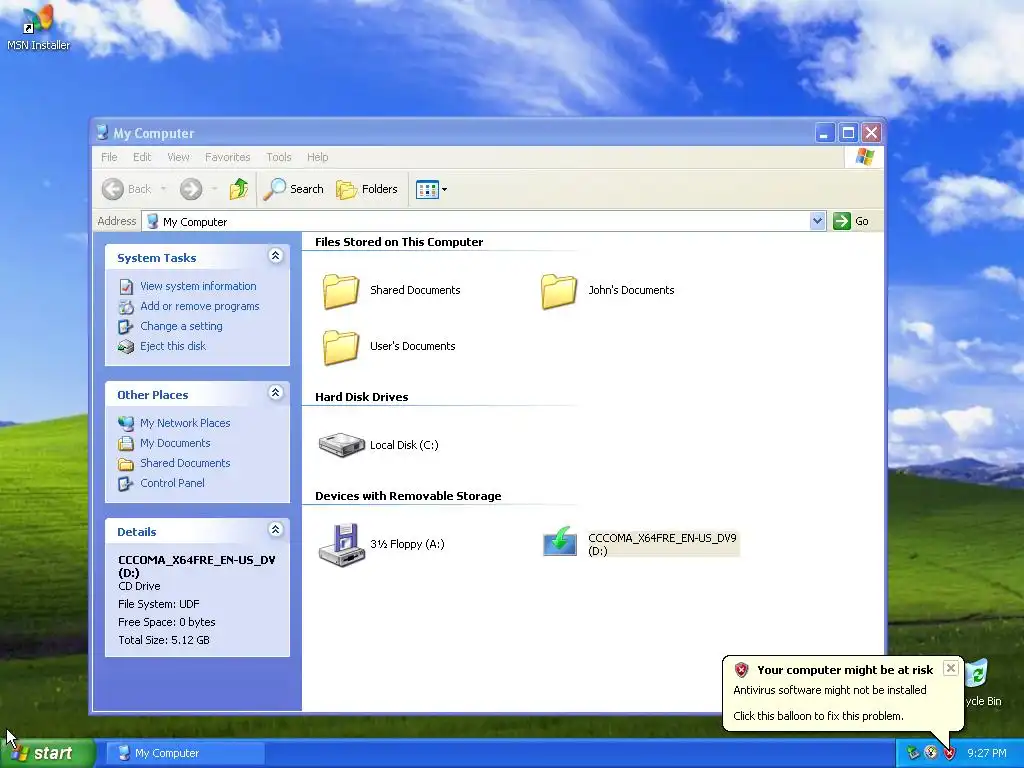The image size is (1024, 768).
Task: Click the Forward arrow toolbar button
Action: (x=191, y=189)
